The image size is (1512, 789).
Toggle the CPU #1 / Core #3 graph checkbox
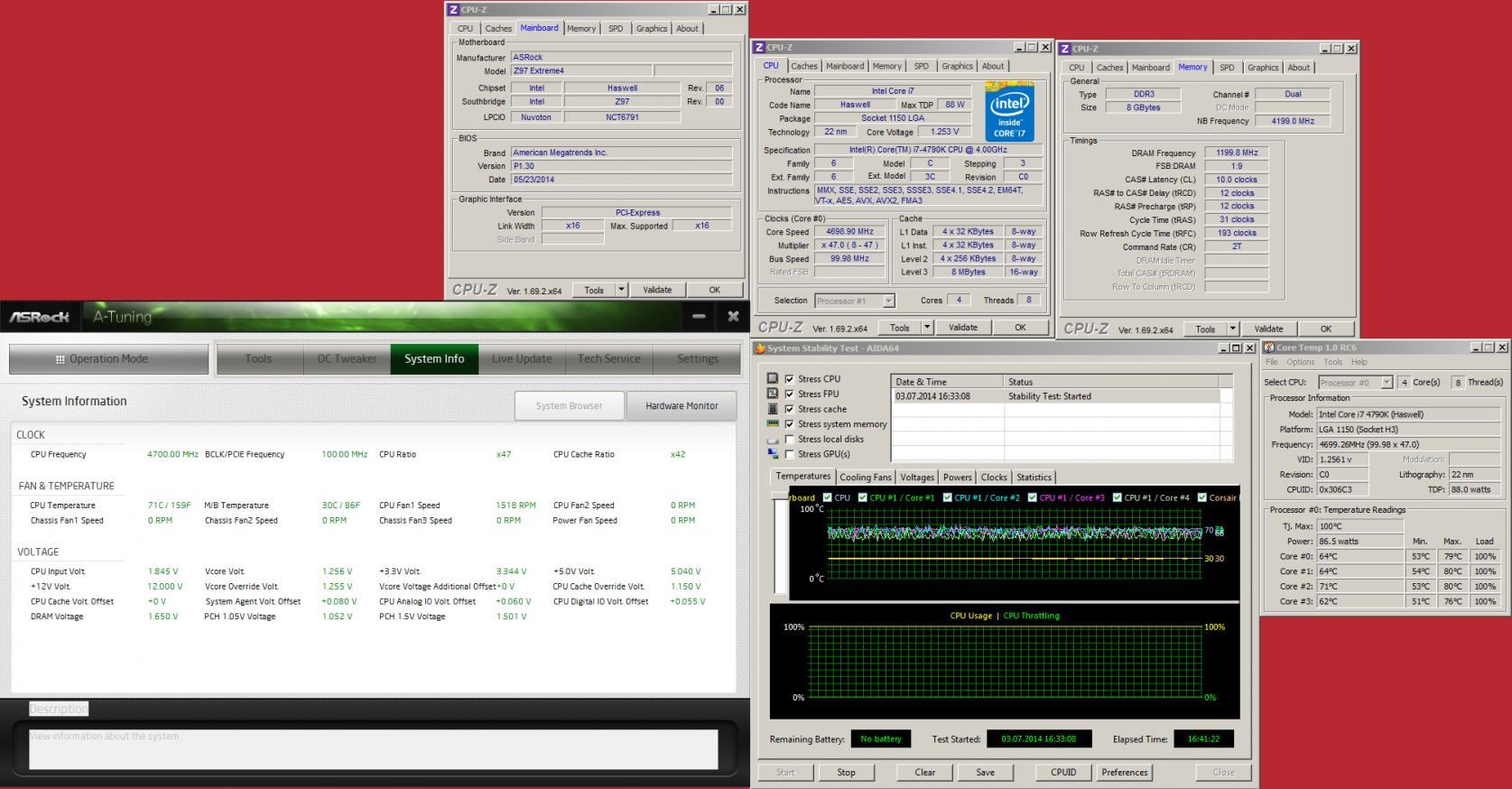tap(1033, 497)
